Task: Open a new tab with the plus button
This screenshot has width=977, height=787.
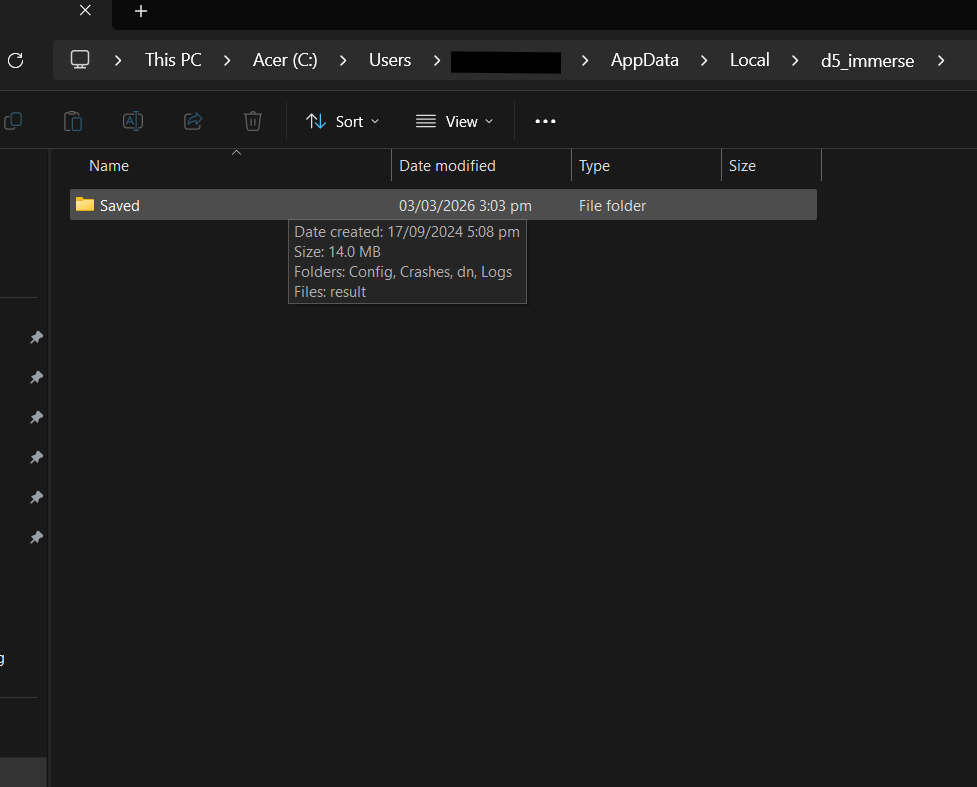Action: click(141, 11)
